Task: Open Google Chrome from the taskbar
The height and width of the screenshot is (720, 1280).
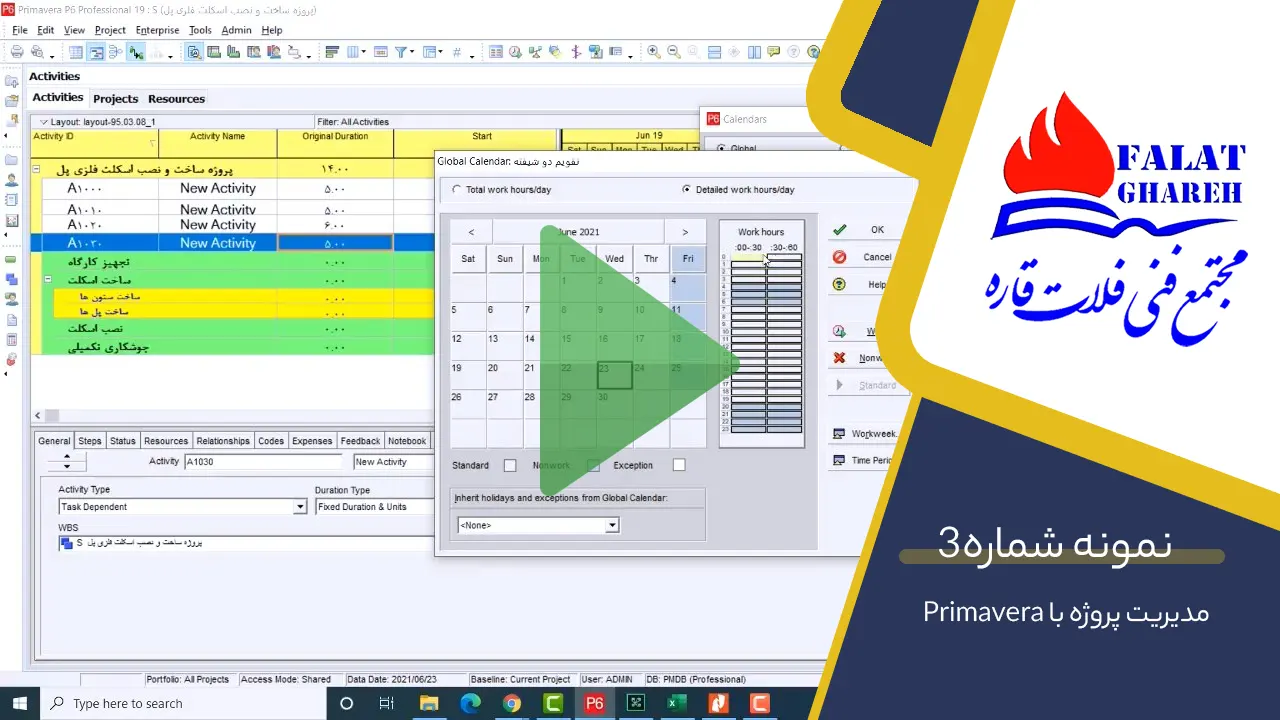Action: pyautogui.click(x=512, y=703)
